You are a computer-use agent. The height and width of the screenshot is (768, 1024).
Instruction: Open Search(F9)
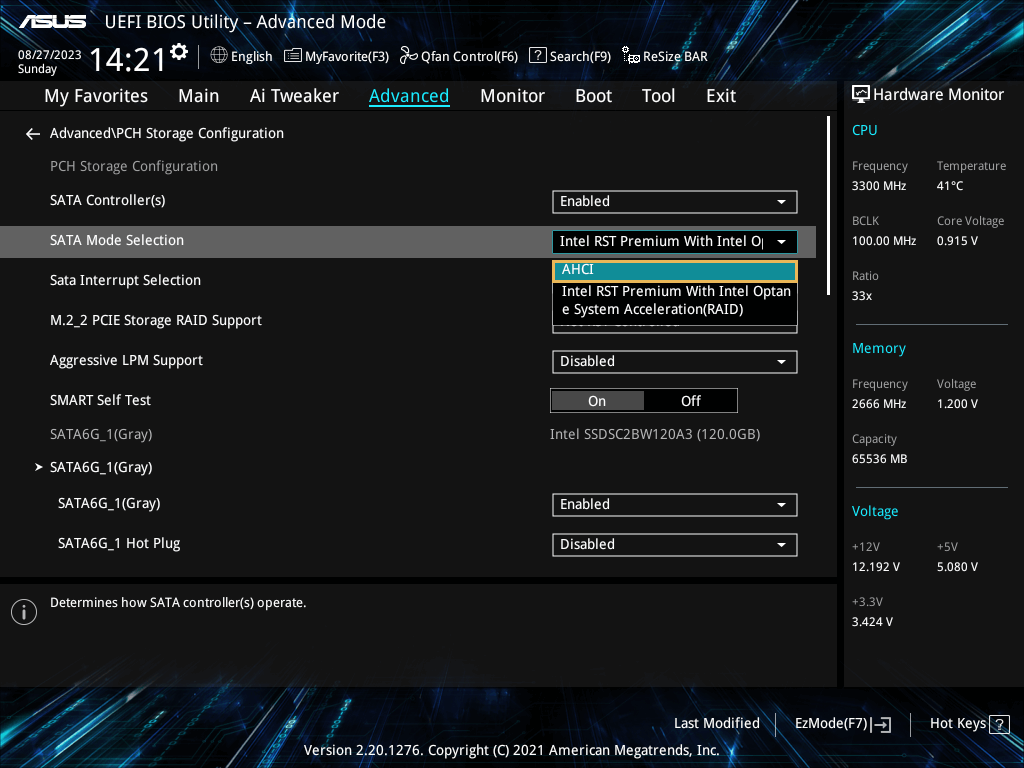570,56
